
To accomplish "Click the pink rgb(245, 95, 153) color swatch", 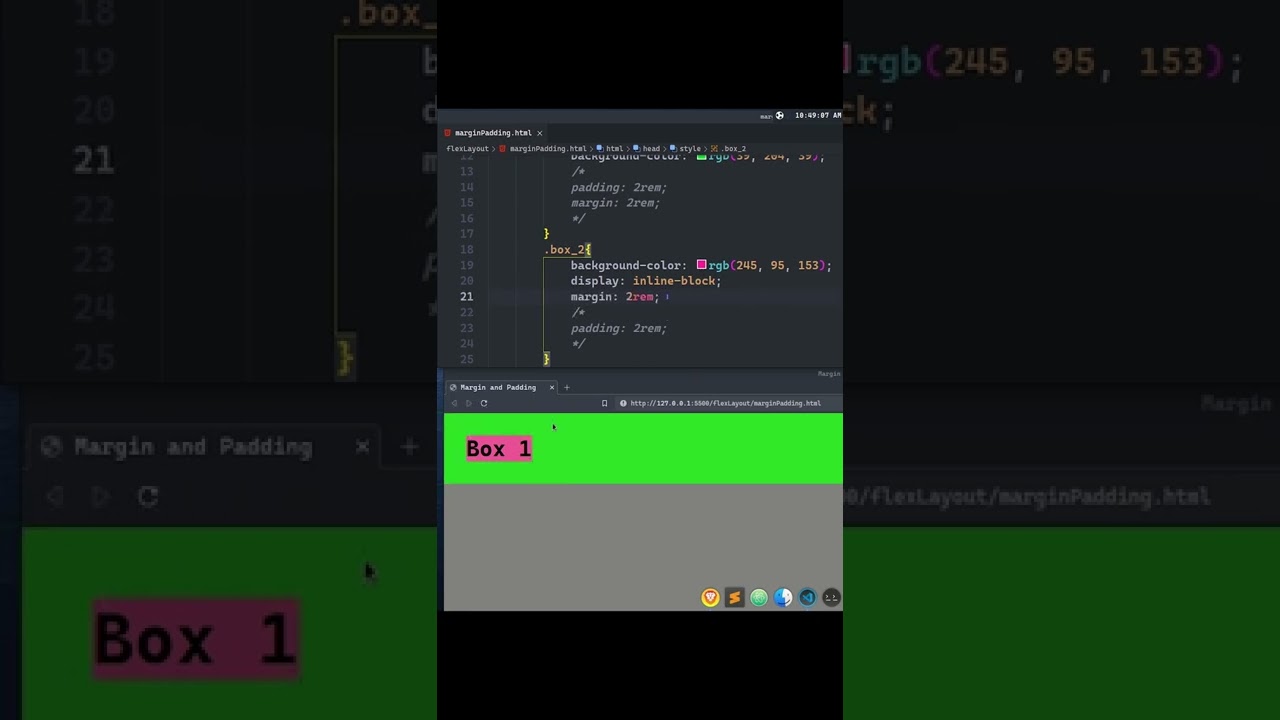I will click(701, 265).
